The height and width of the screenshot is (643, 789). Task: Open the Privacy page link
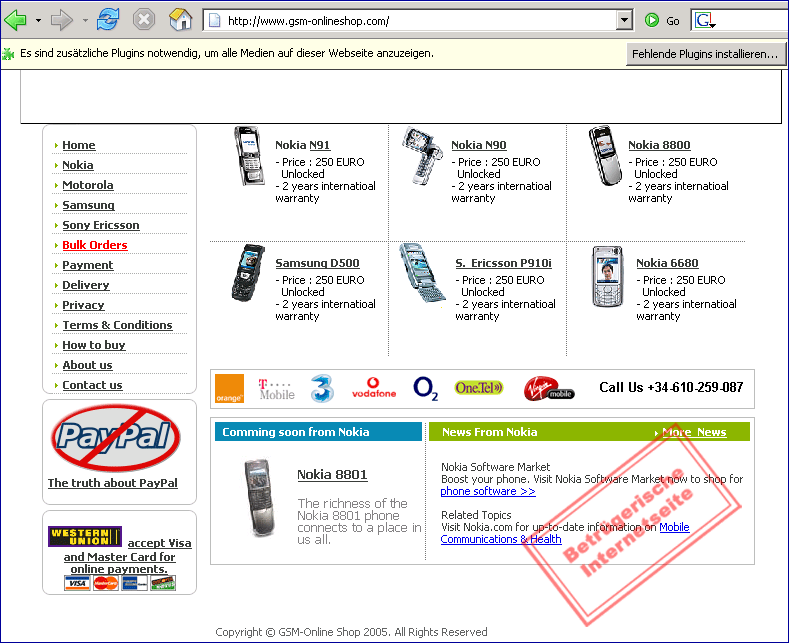83,305
